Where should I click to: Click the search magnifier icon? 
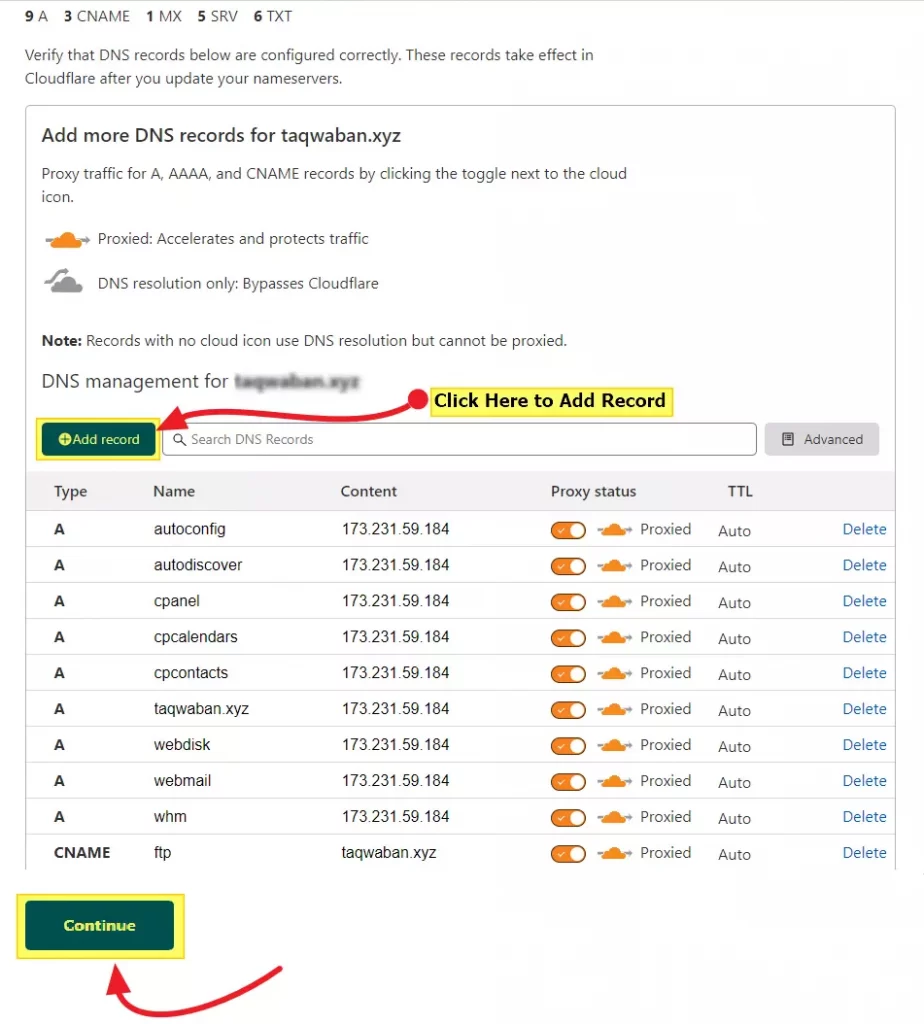[x=179, y=439]
